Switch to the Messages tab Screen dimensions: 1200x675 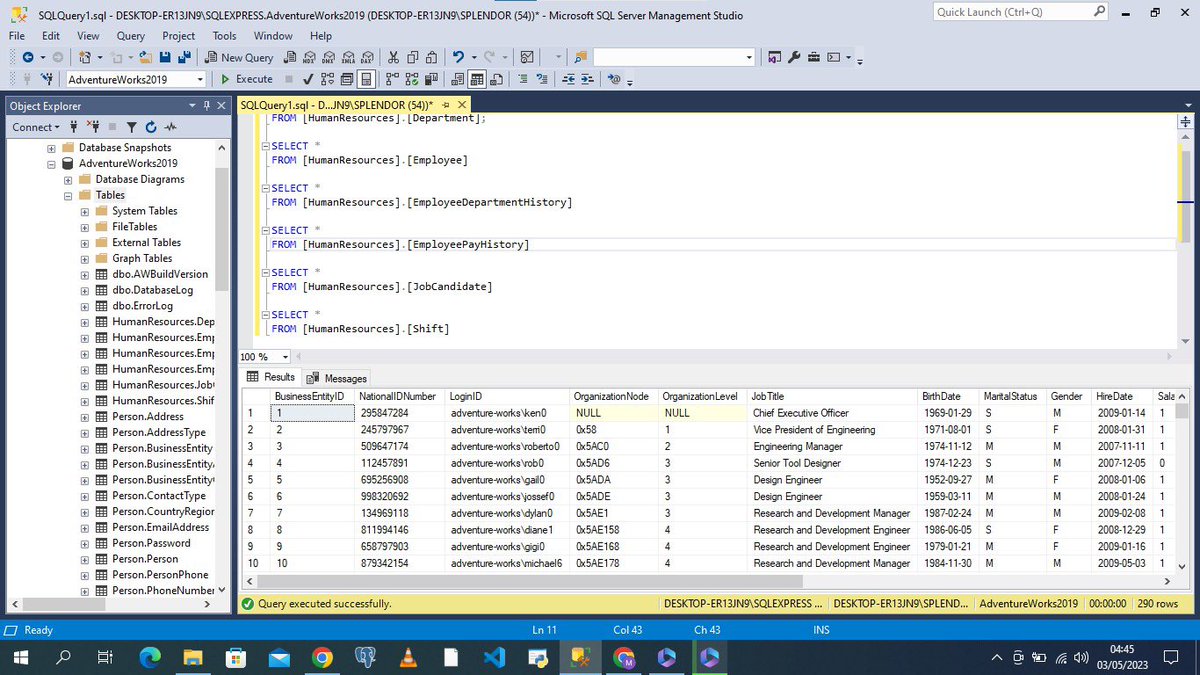pyautogui.click(x=337, y=378)
